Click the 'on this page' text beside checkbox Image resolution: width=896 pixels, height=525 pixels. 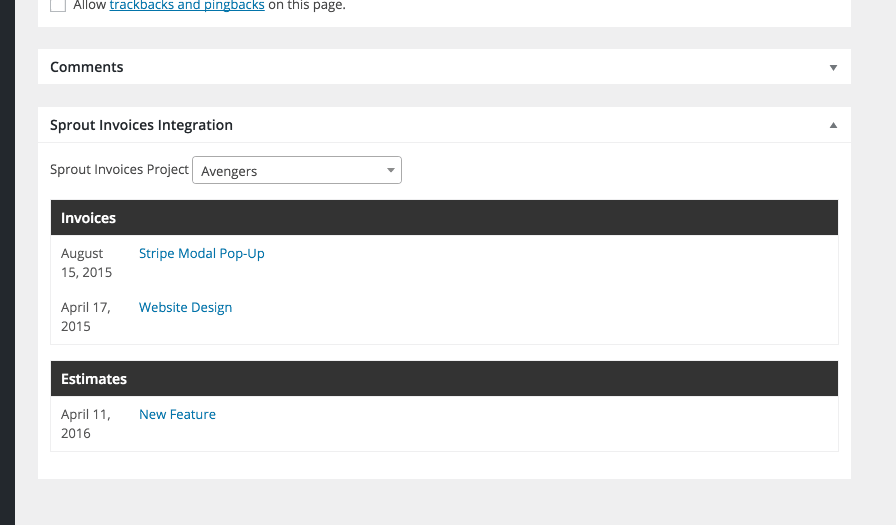(x=307, y=6)
